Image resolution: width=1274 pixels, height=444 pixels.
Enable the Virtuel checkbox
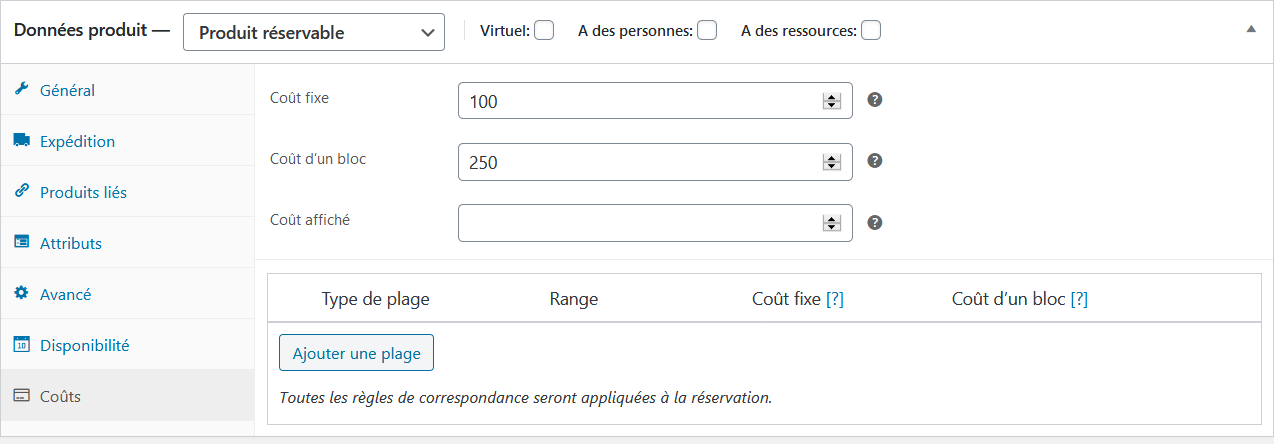[544, 31]
